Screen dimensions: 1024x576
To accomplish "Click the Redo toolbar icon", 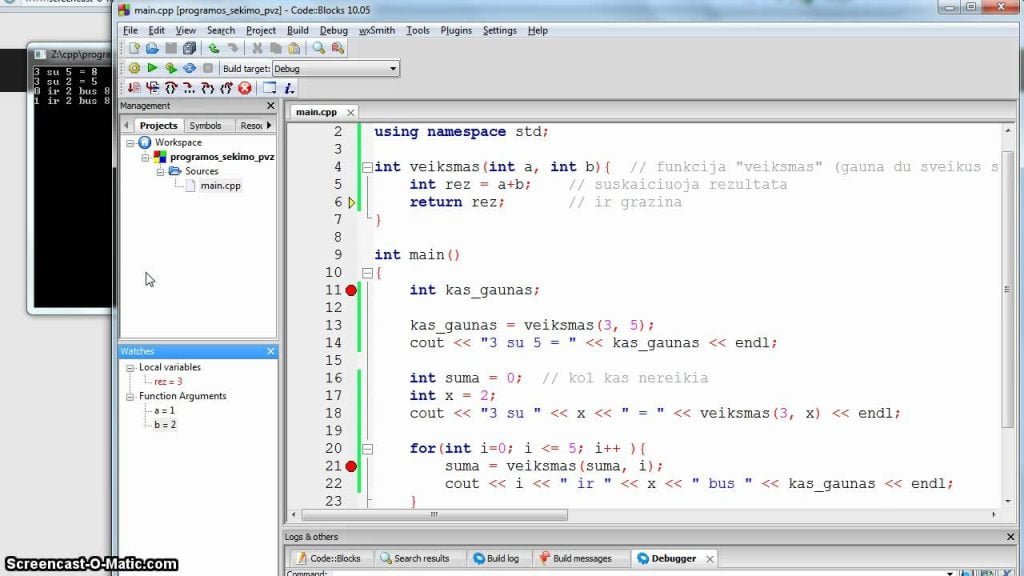I will point(232,48).
